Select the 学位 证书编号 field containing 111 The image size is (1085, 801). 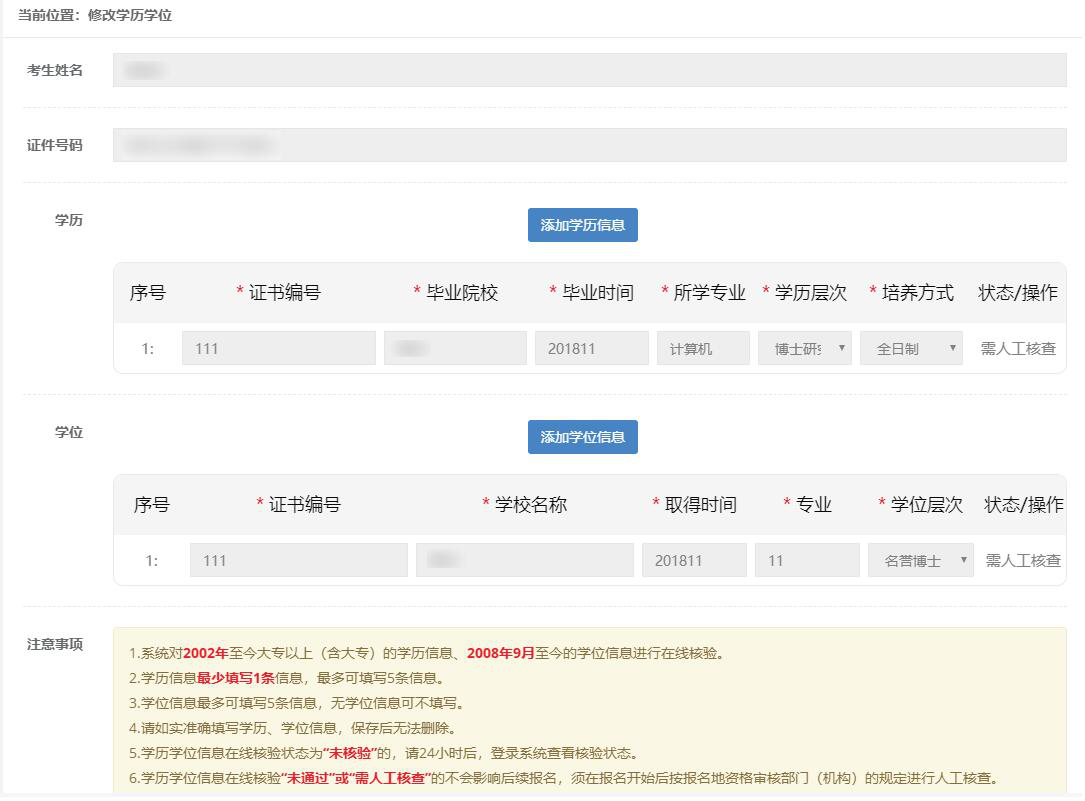click(298, 561)
